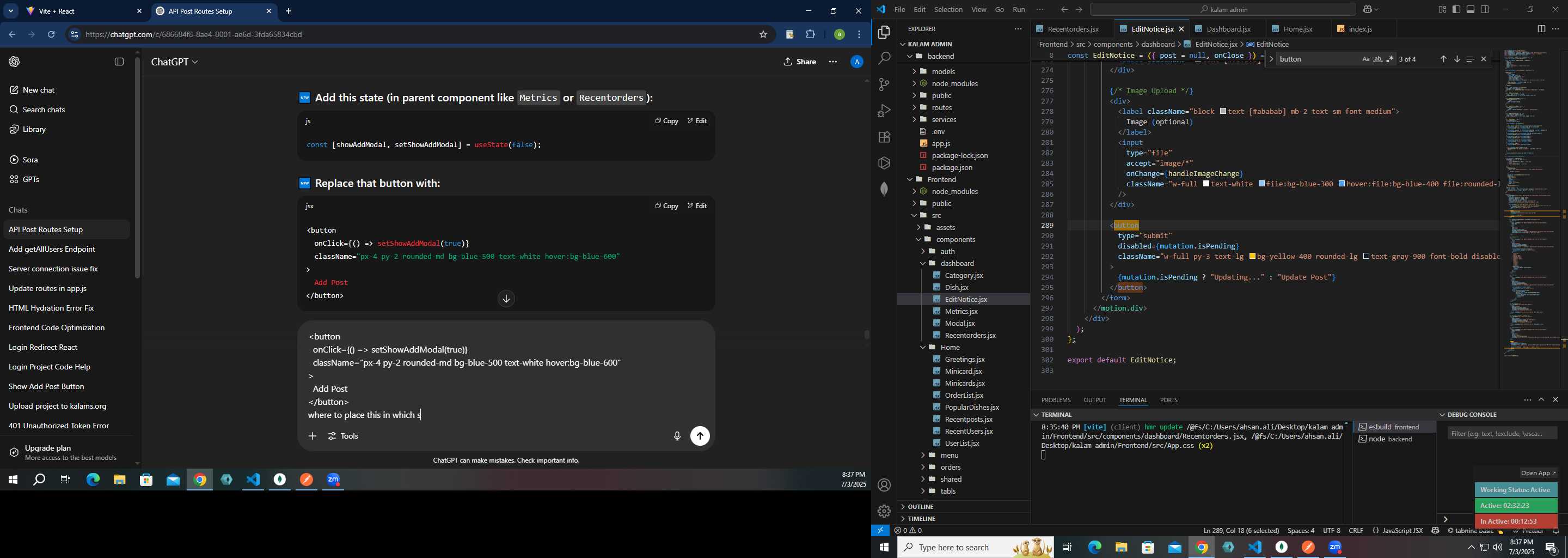The width and height of the screenshot is (1568, 558).
Task: Toggle the bottom Panel layout button
Action: 1471,10
